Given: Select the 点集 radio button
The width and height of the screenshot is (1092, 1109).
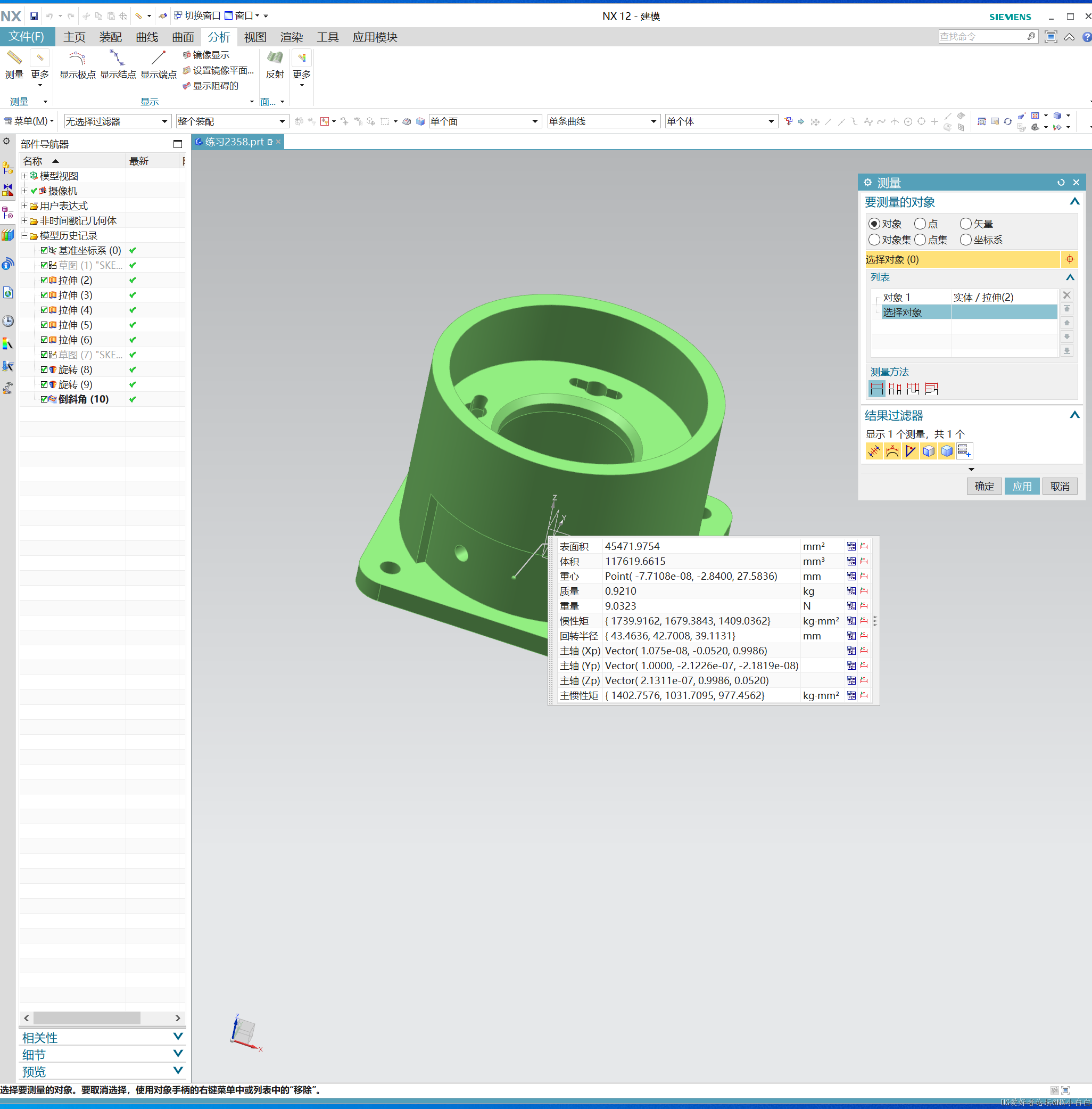Looking at the screenshot, I should [920, 240].
